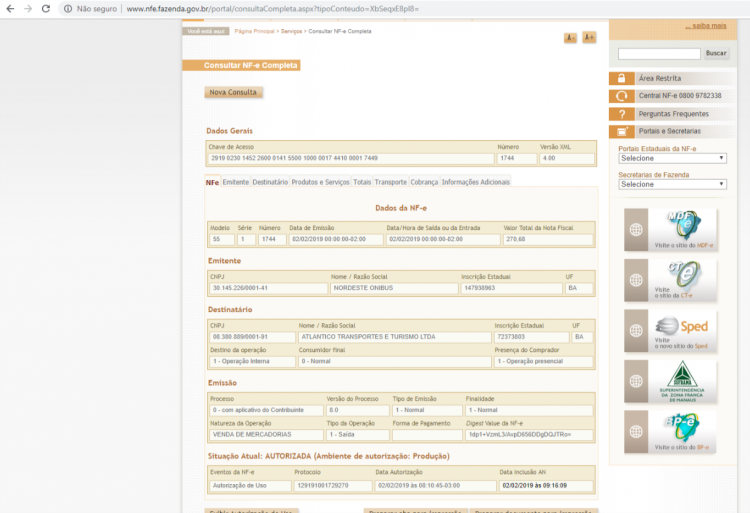Click the Versão XML value 4.00
Image resolution: width=750 pixels, height=513 pixels.
pyautogui.click(x=549, y=158)
